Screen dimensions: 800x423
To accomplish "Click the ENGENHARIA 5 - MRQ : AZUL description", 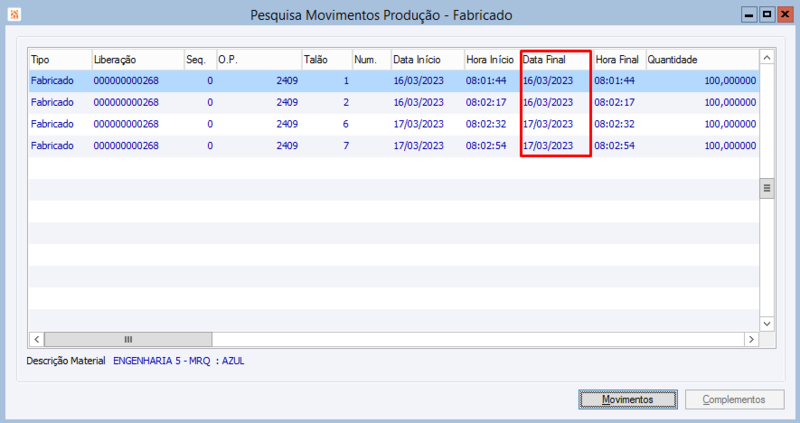I will (x=179, y=361).
